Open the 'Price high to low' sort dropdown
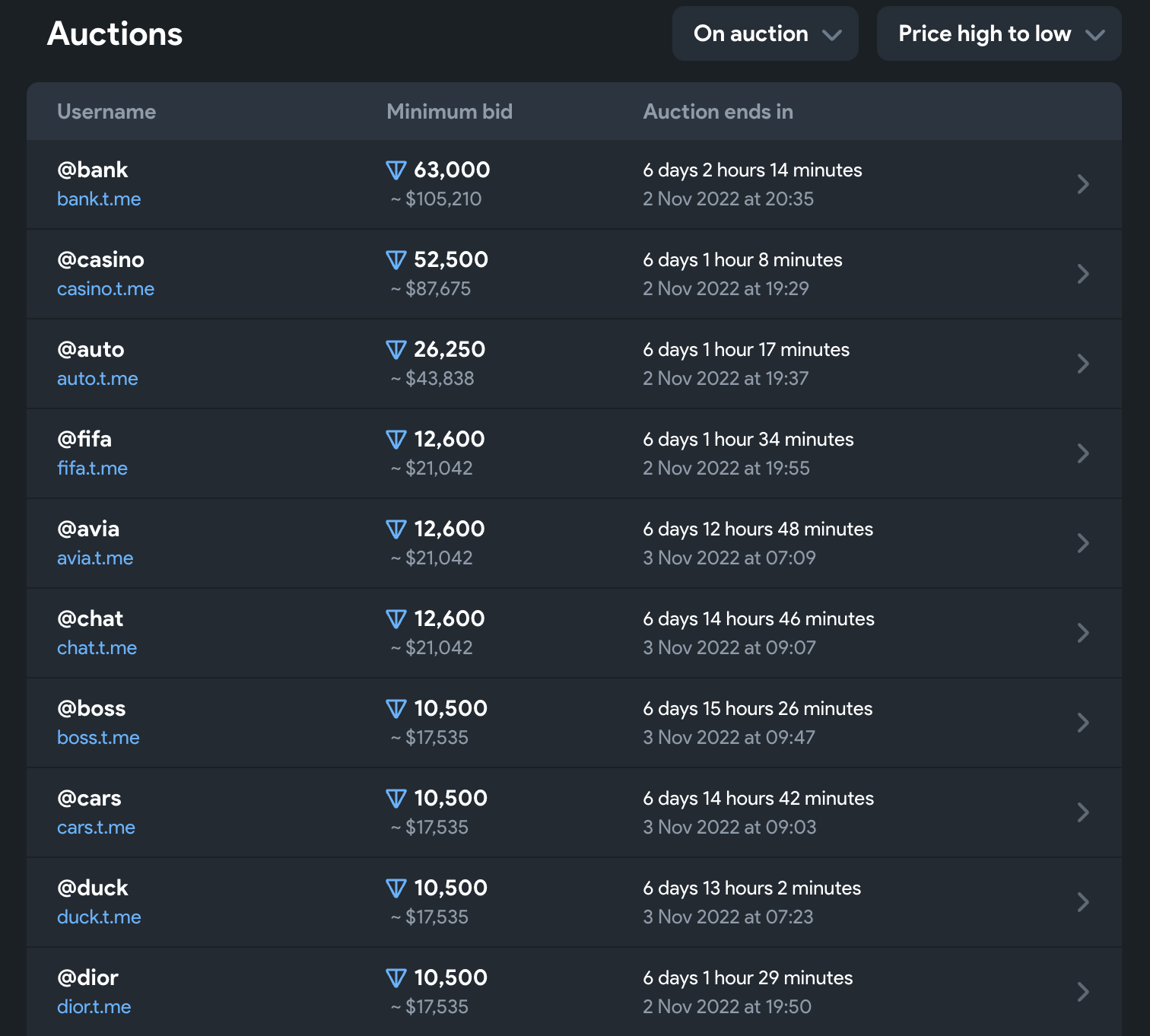Screen dimensions: 1150x1036 click(x=999, y=33)
